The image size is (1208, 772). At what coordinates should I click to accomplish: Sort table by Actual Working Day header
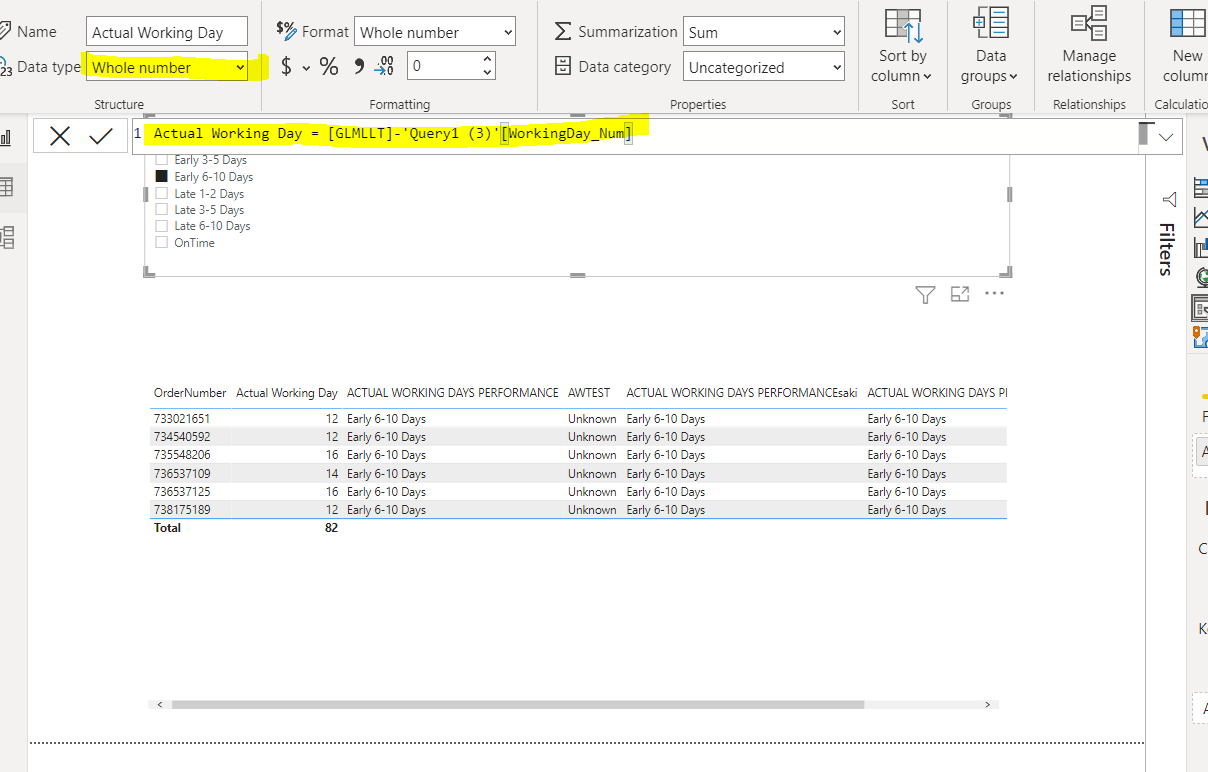point(287,393)
